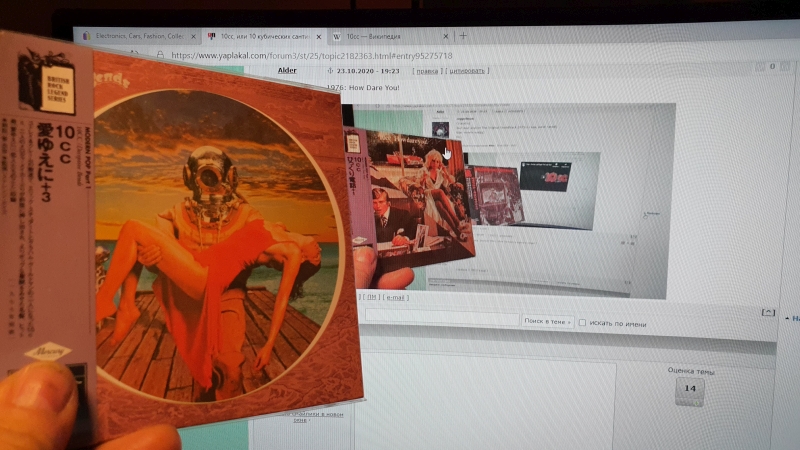Select the 10cc или 10 кубических tab
The width and height of the screenshot is (800, 450).
click(264, 37)
